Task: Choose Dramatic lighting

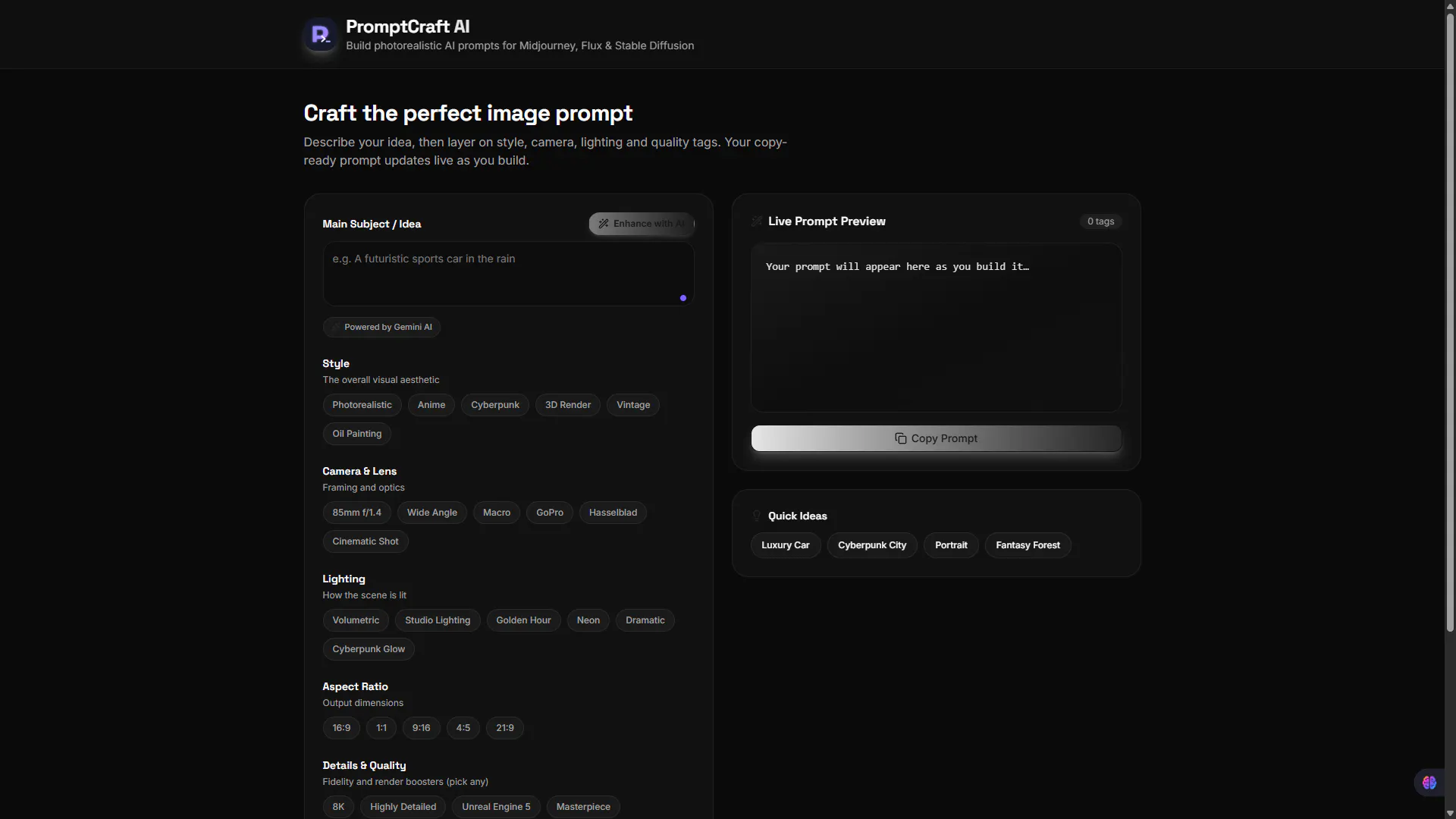Action: point(645,620)
